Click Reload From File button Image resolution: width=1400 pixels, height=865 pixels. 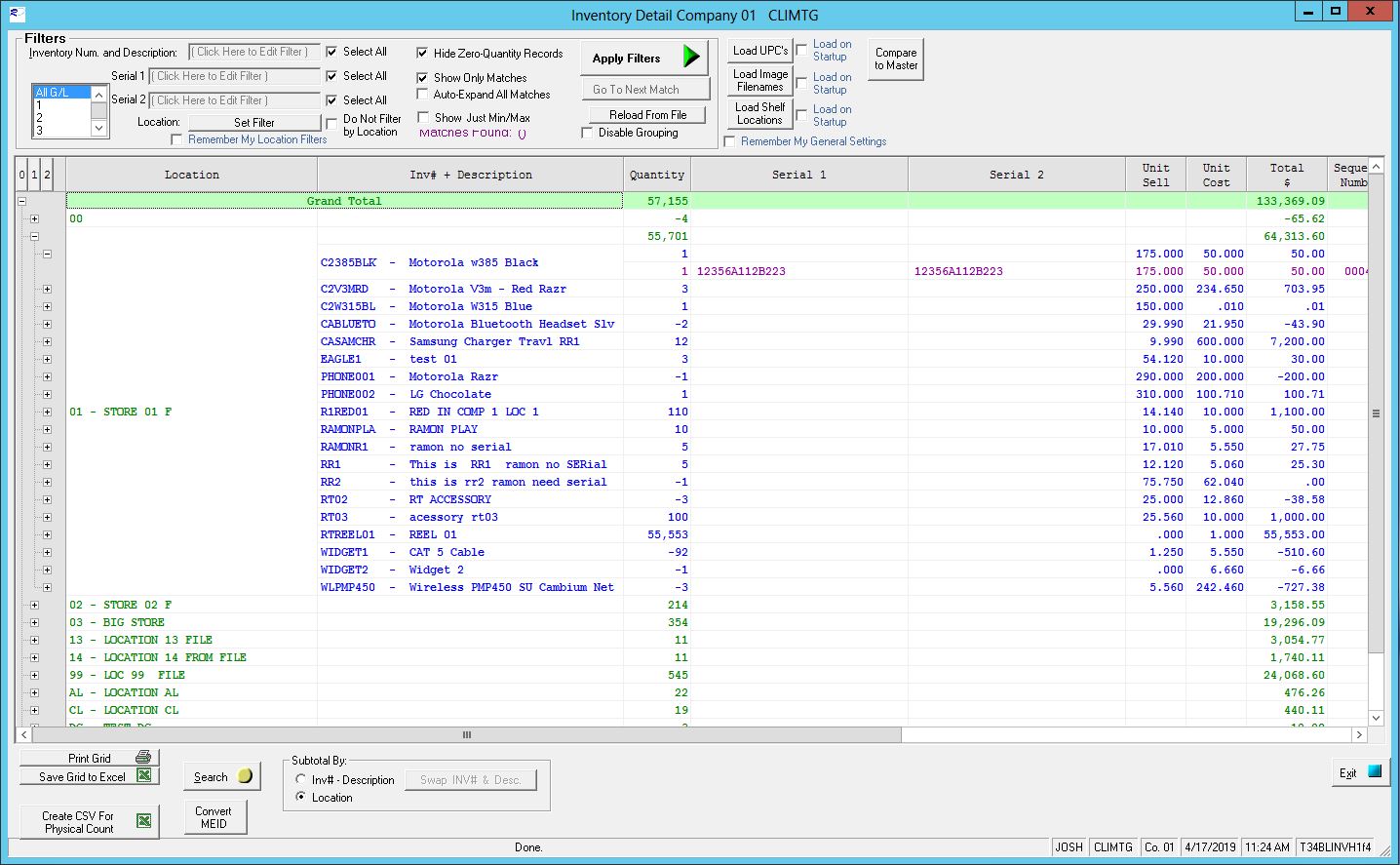pyautogui.click(x=648, y=114)
